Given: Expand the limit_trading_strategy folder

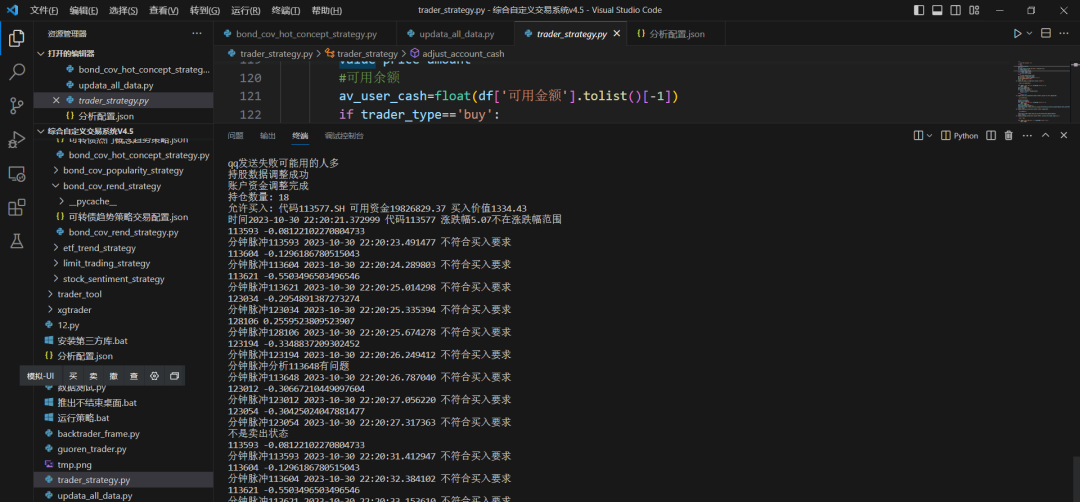Looking at the screenshot, I should pos(123,263).
